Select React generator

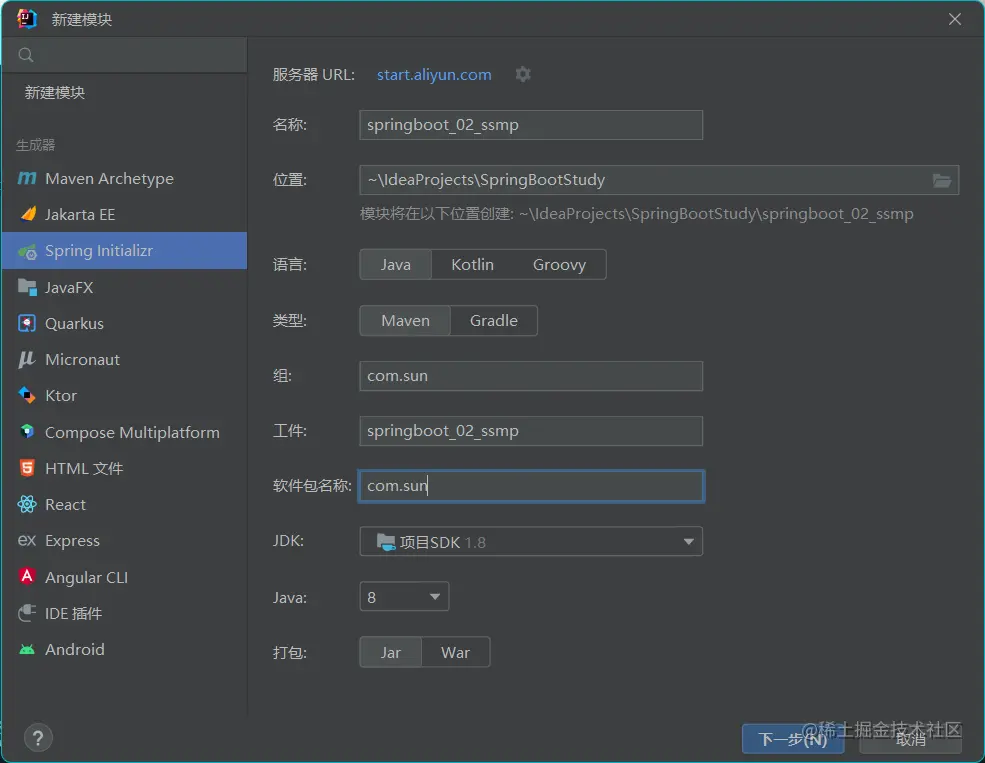124,504
